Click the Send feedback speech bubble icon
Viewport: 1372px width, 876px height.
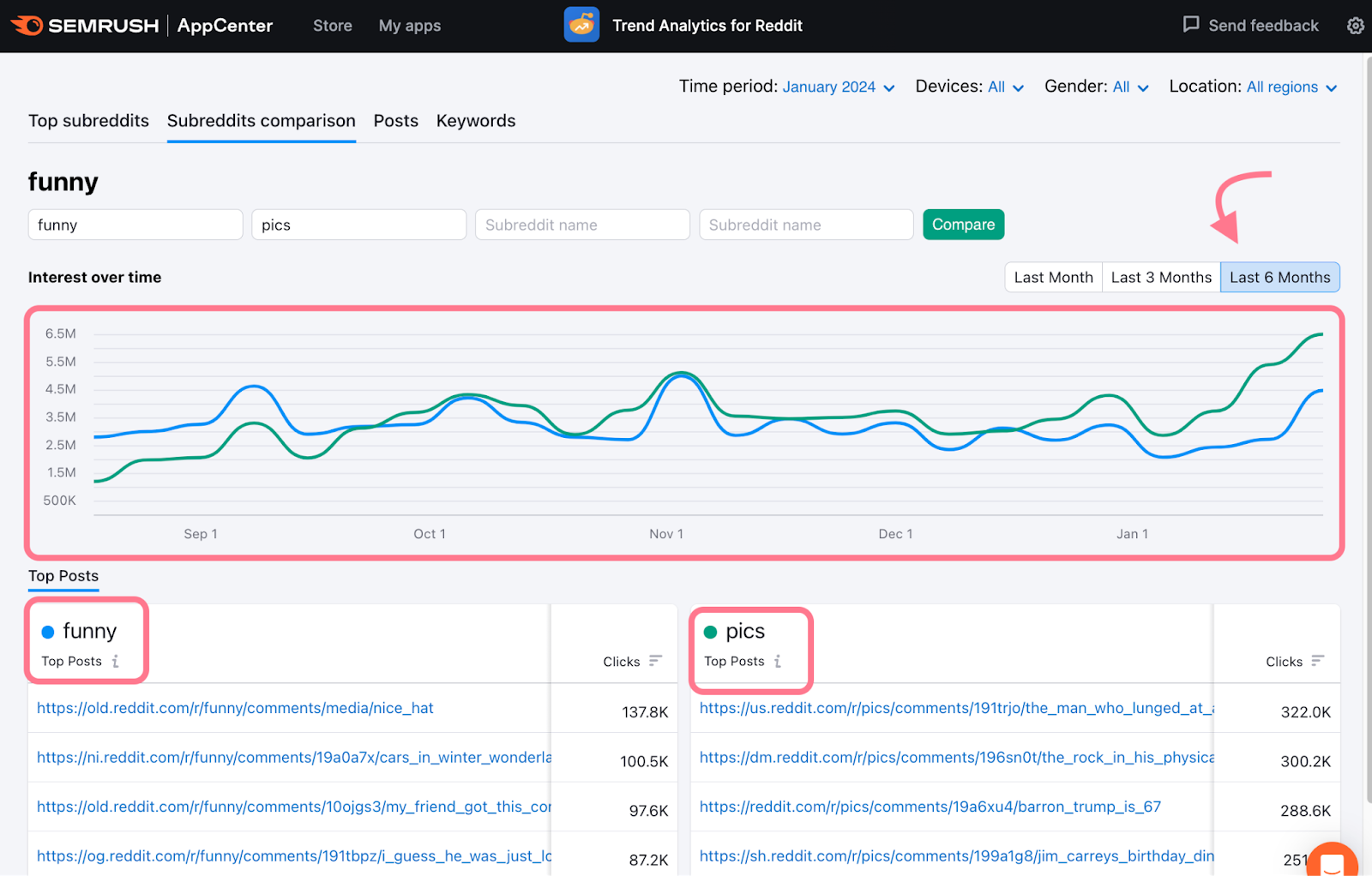(x=1191, y=25)
